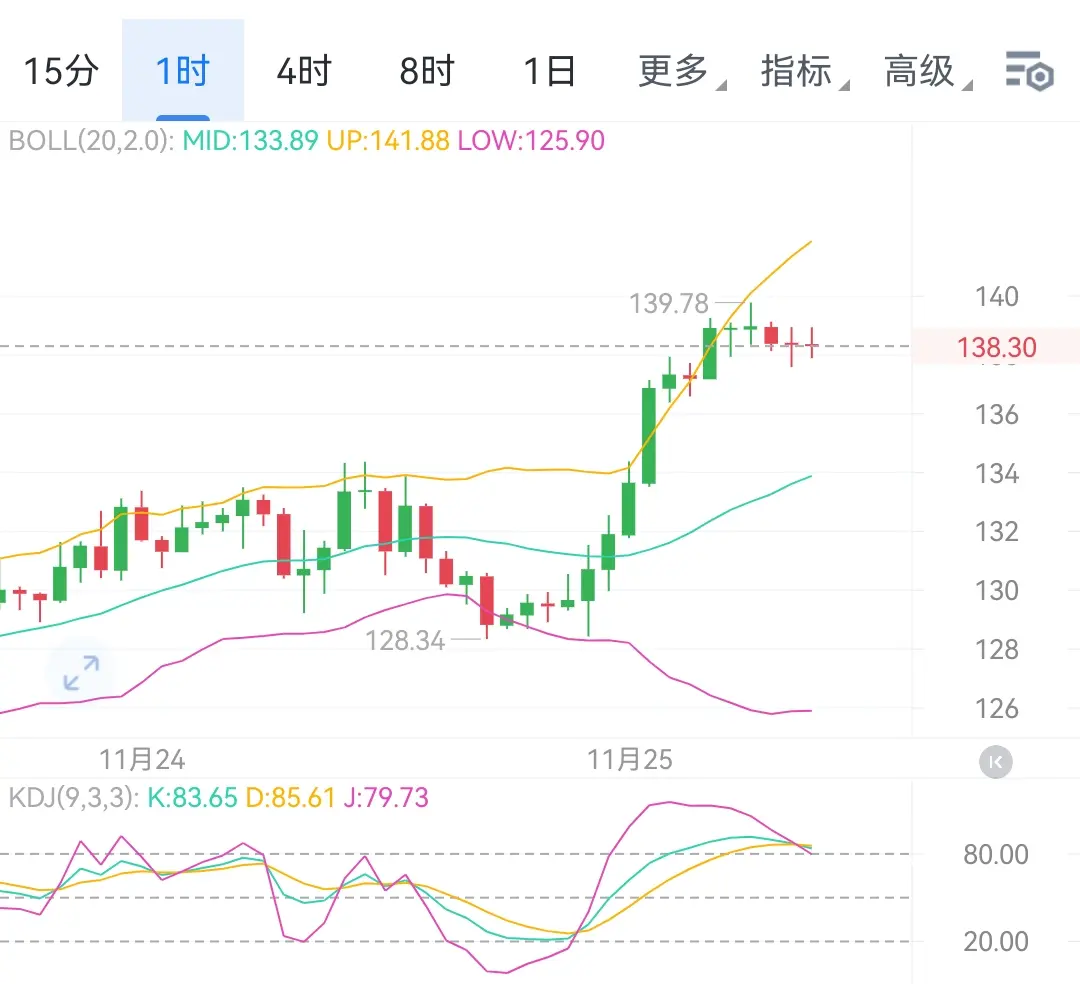Tap the 11月25 date label
This screenshot has height=984, width=1080.
point(630,760)
